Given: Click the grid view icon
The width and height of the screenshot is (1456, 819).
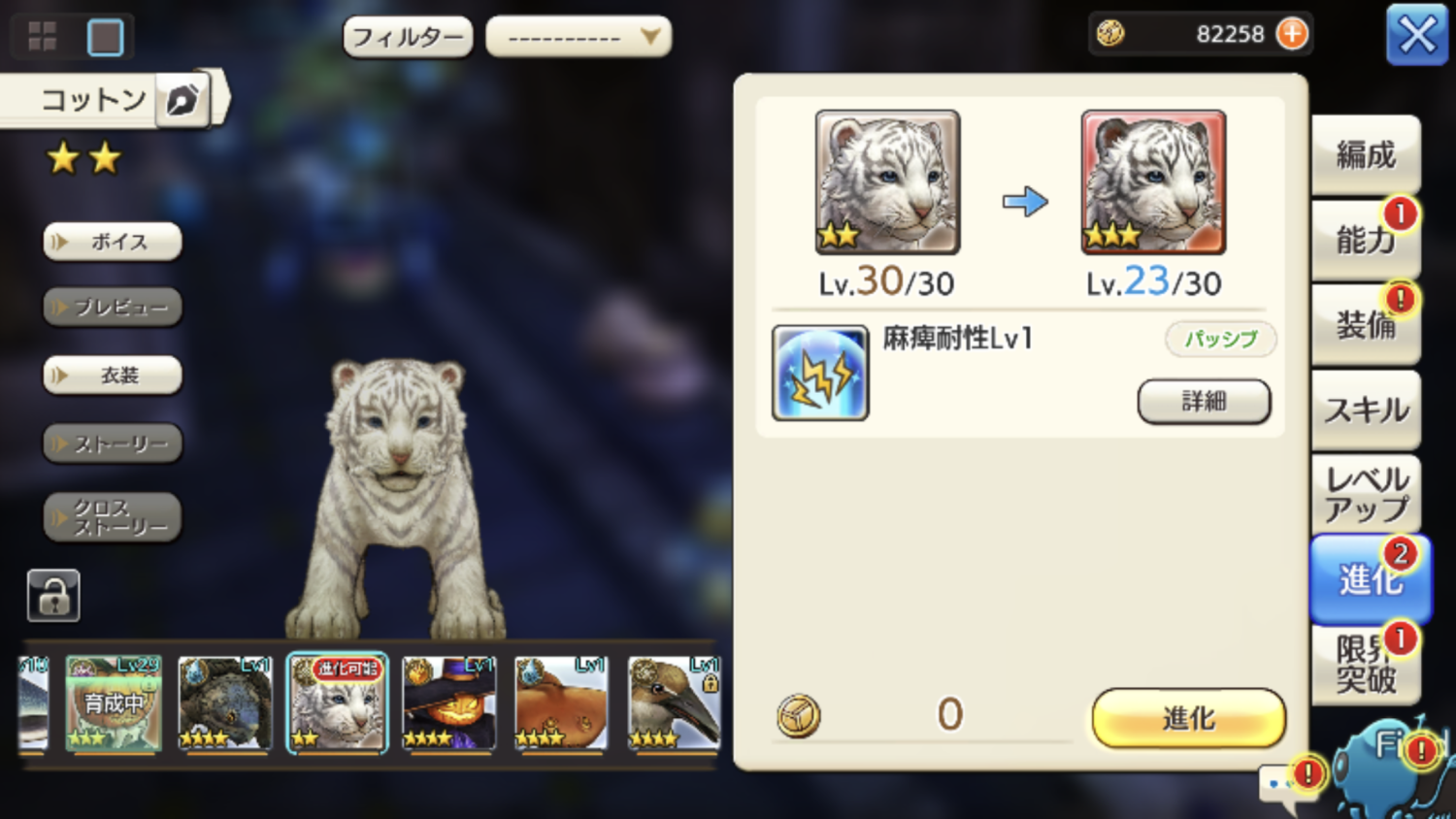Looking at the screenshot, I should click(42, 37).
